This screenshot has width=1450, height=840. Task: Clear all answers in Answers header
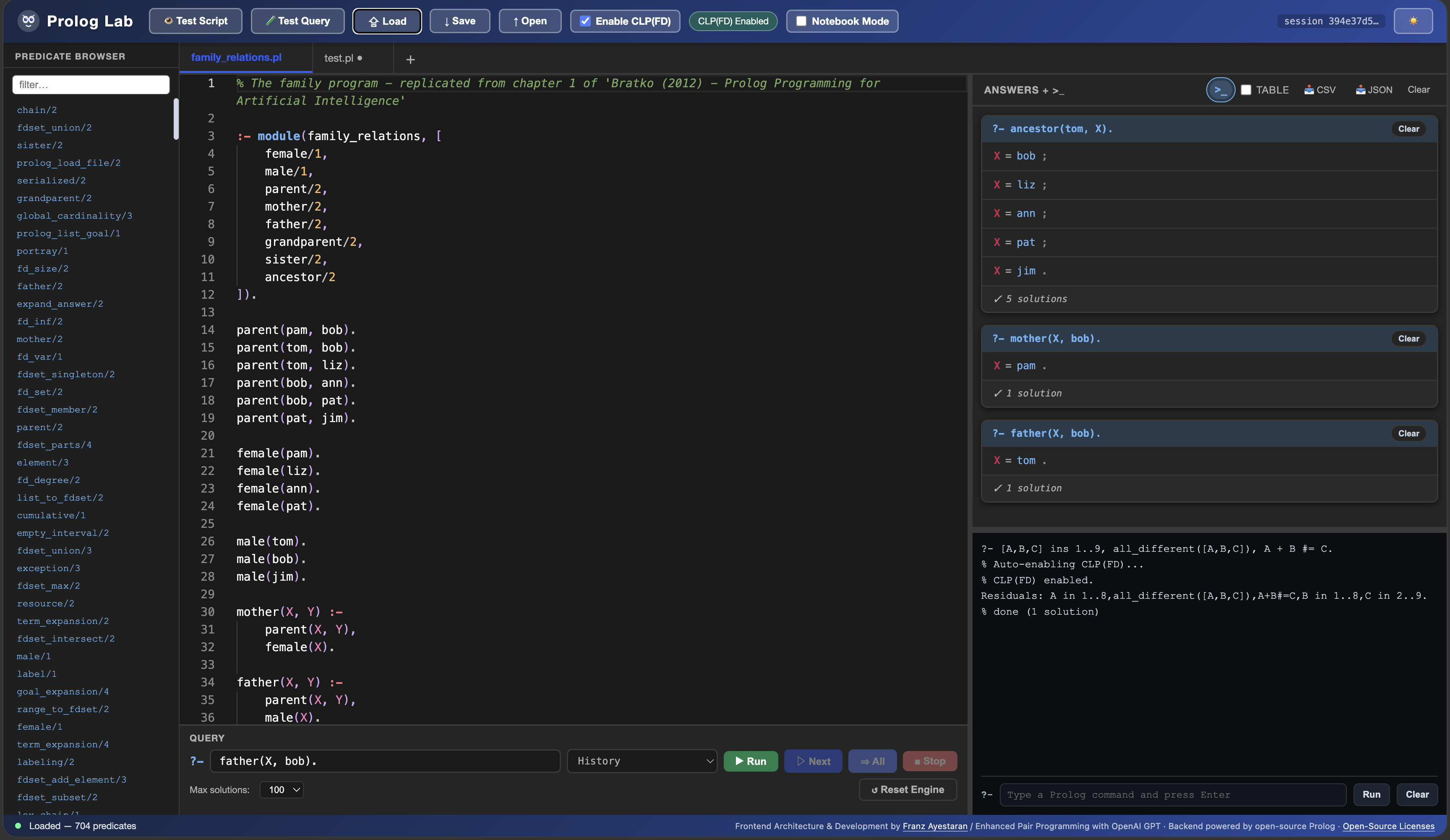point(1419,90)
